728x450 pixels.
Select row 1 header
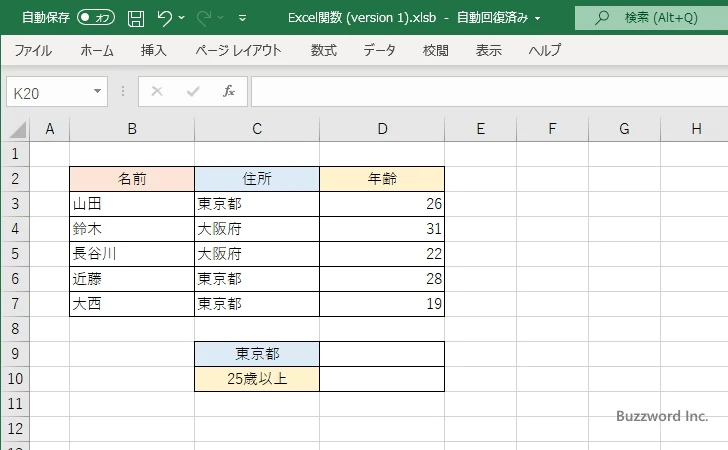(15, 154)
